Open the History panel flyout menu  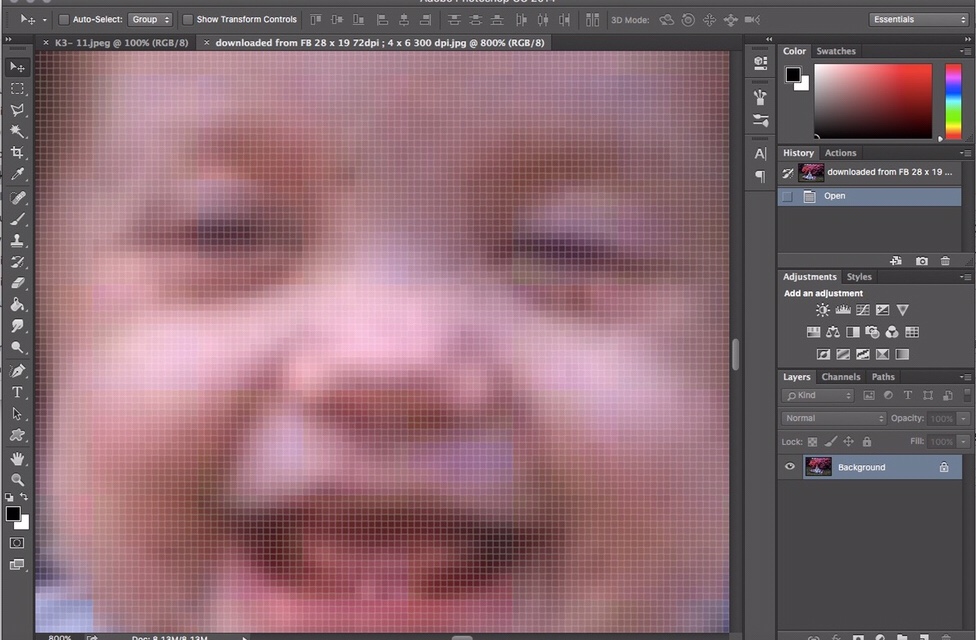pyautogui.click(x=965, y=153)
